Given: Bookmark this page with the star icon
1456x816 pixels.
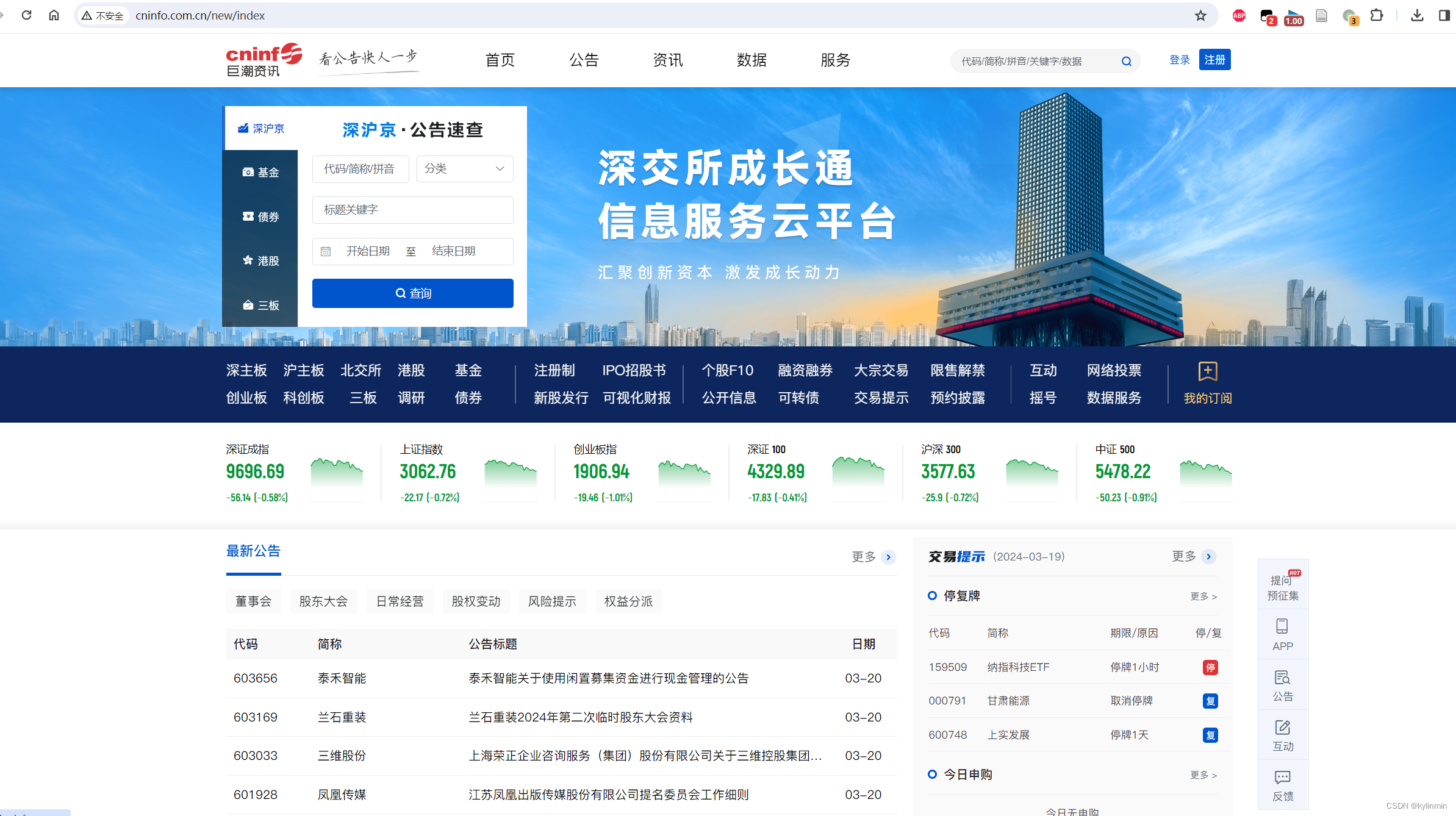Looking at the screenshot, I should 1200,15.
